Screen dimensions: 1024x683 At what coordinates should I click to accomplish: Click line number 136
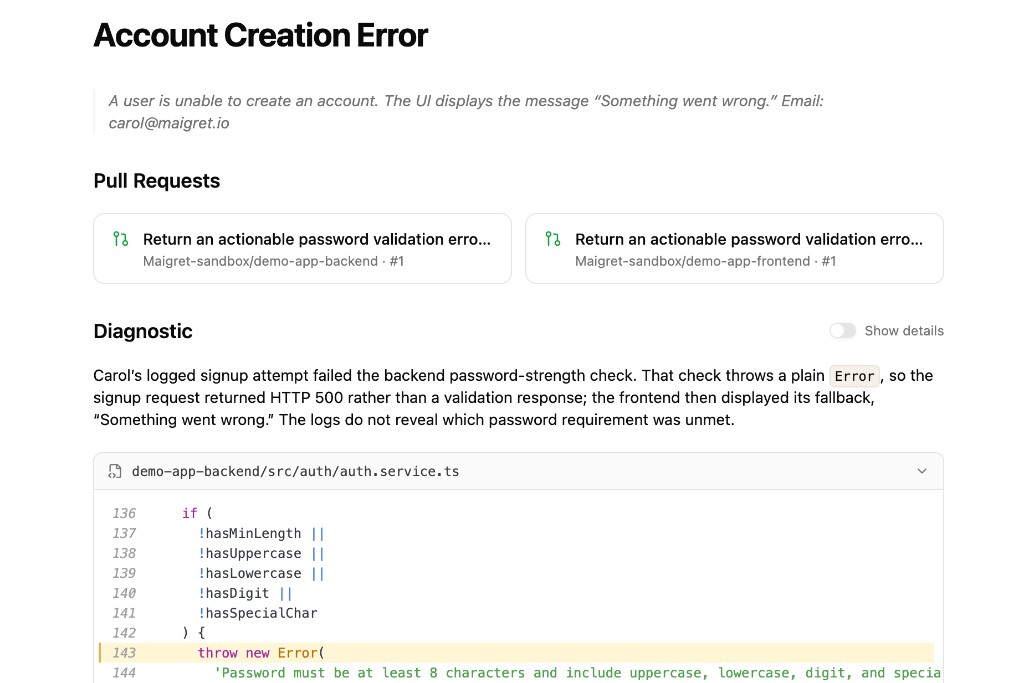pyautogui.click(x=124, y=513)
